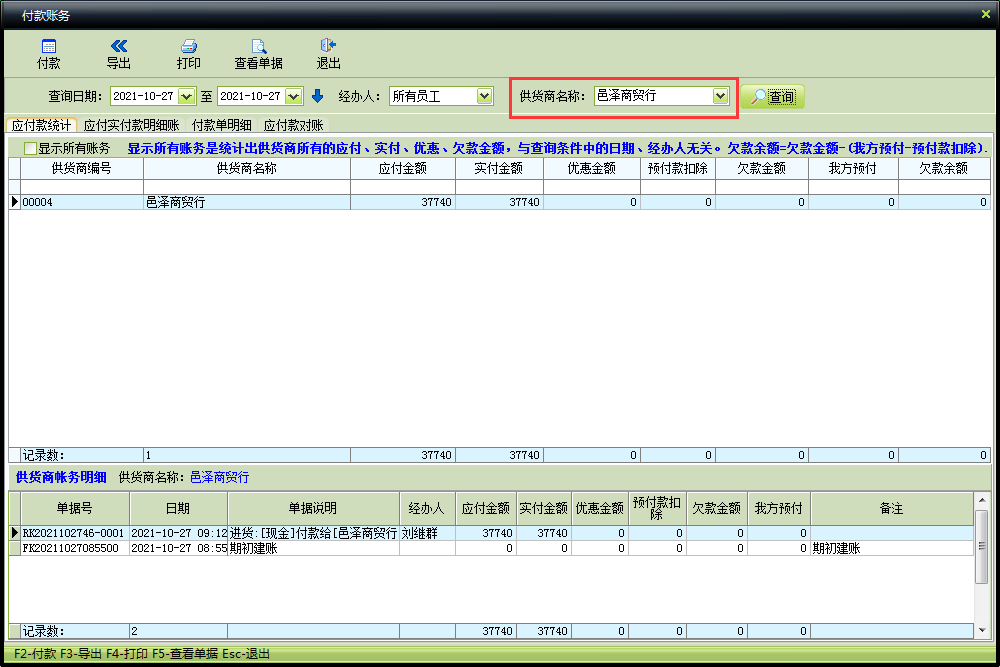Select row RK2021102746-0001

491,533
